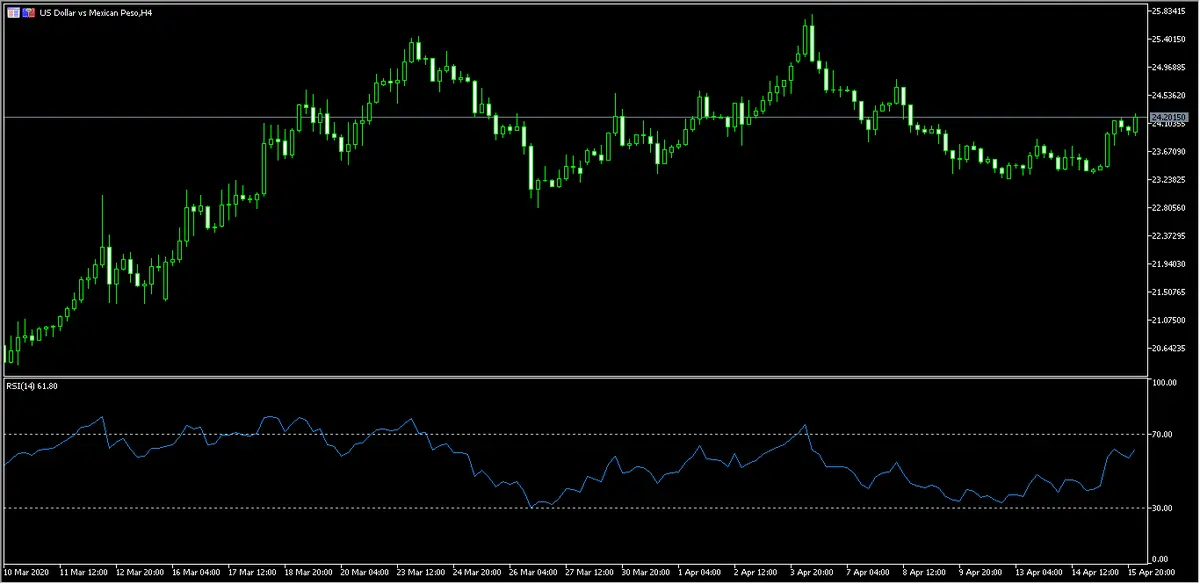Click the 20.64235 price axis label

pos(1168,348)
